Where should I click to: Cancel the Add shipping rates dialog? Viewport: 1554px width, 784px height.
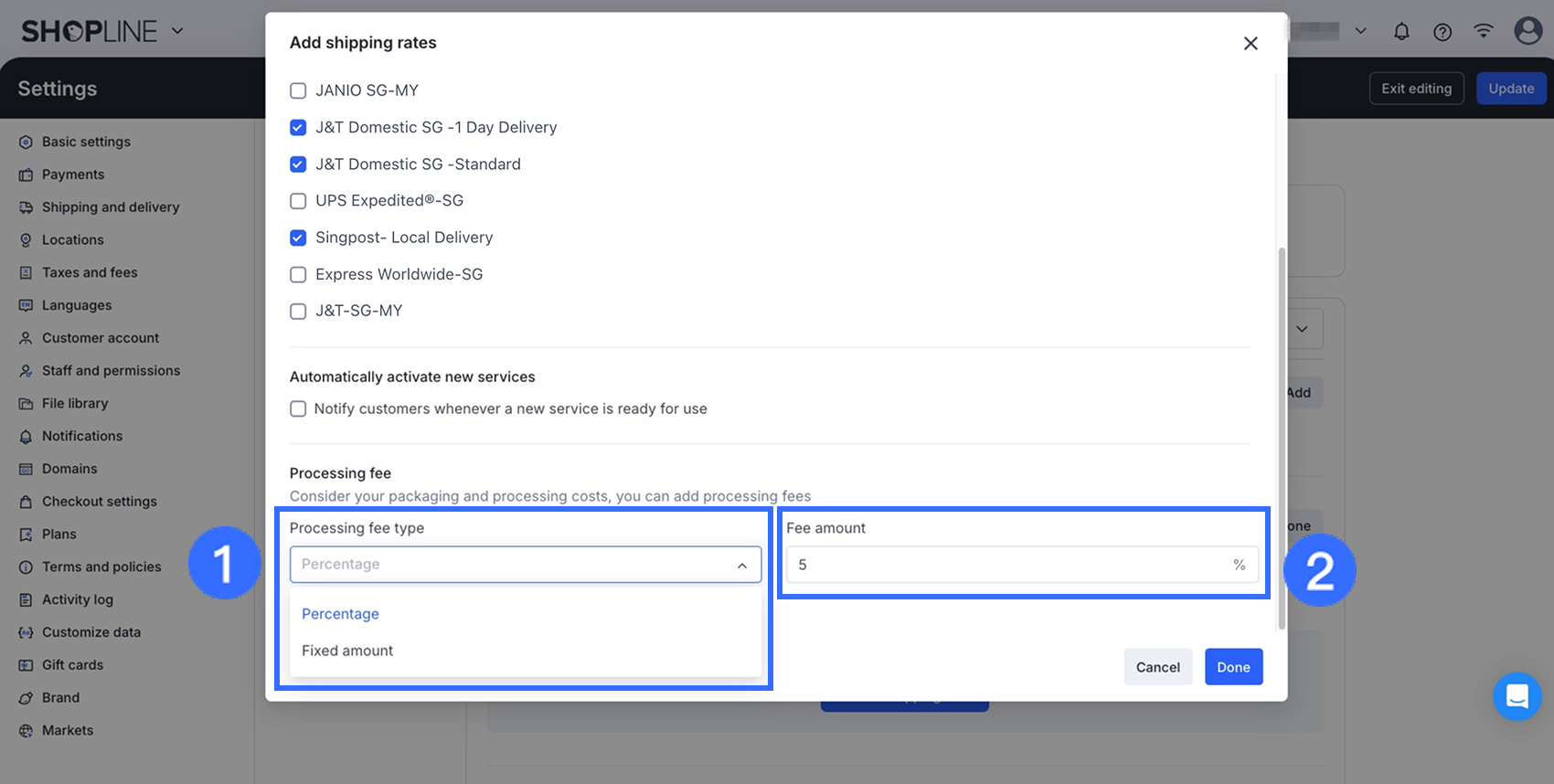click(x=1158, y=667)
